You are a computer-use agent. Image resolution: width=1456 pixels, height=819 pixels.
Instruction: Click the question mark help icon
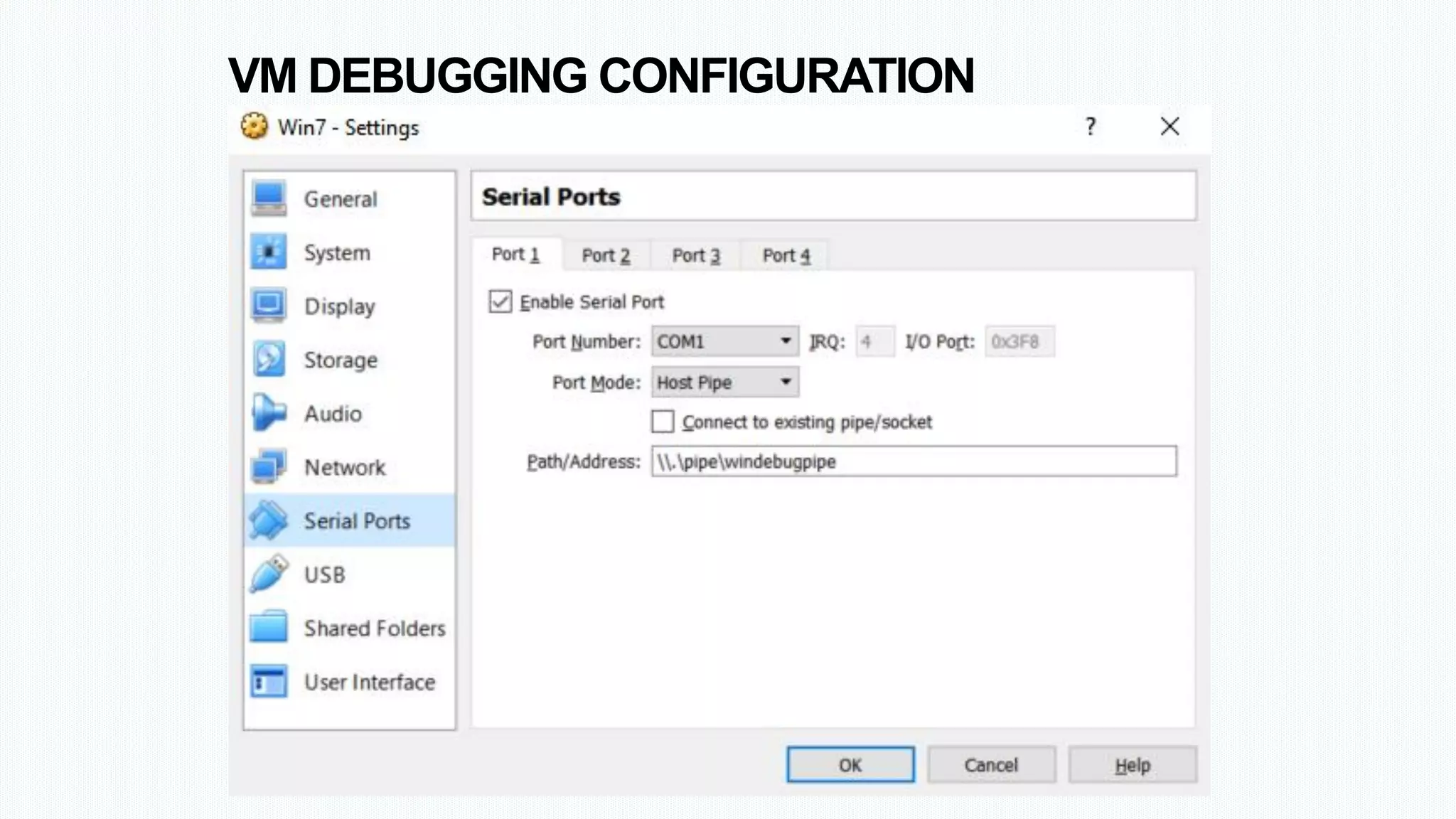tap(1091, 127)
